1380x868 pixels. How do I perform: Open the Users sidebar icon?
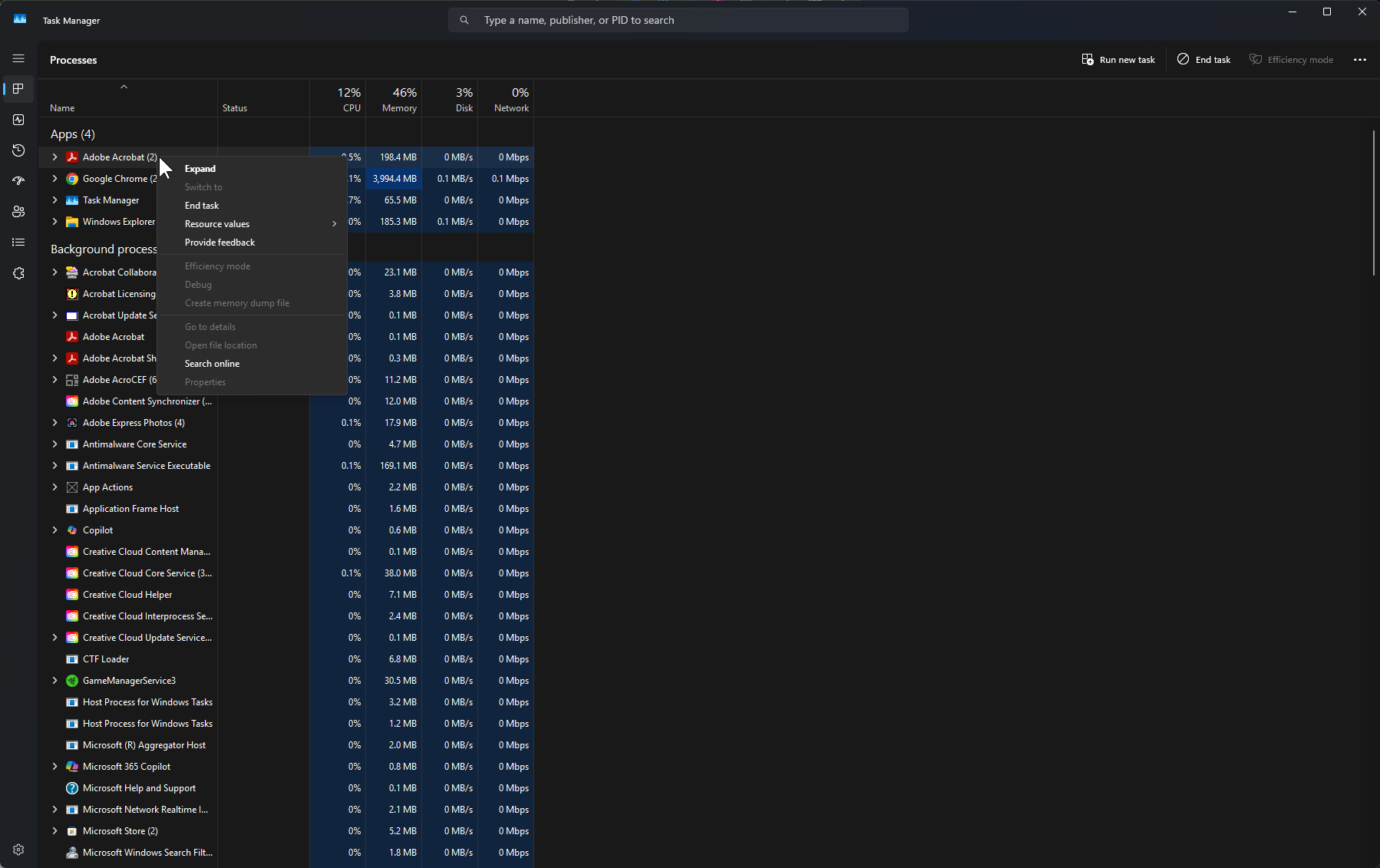coord(18,212)
